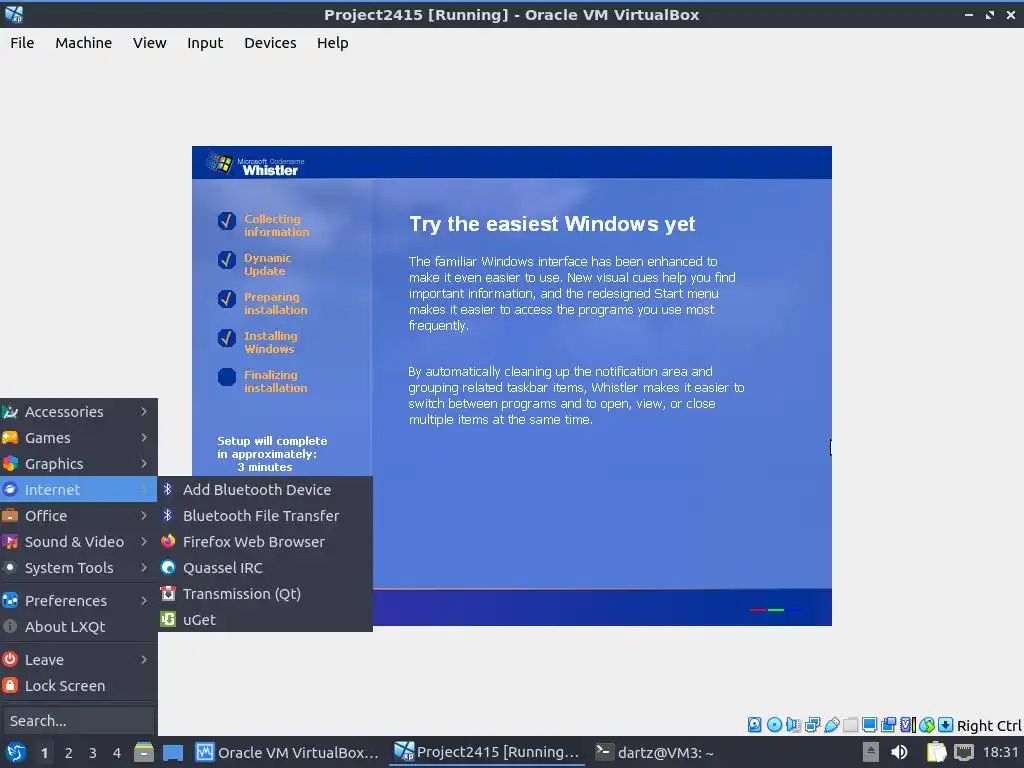Viewport: 1024px width, 768px height.
Task: Switch to Oracle VM VirtualBox taskbar window
Action: (287, 753)
